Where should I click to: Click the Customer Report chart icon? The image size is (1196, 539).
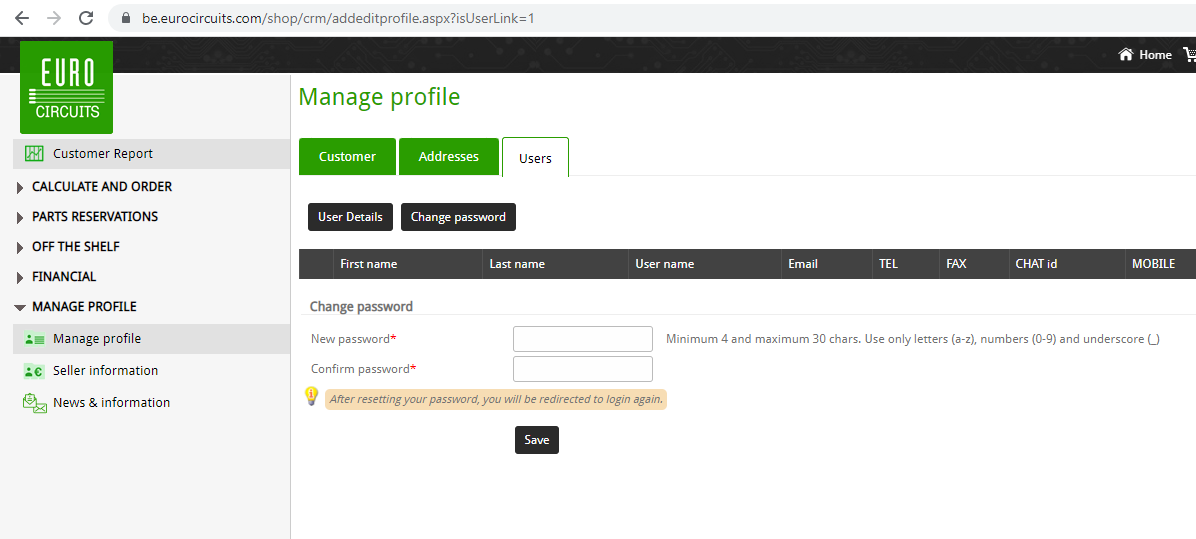[34, 154]
